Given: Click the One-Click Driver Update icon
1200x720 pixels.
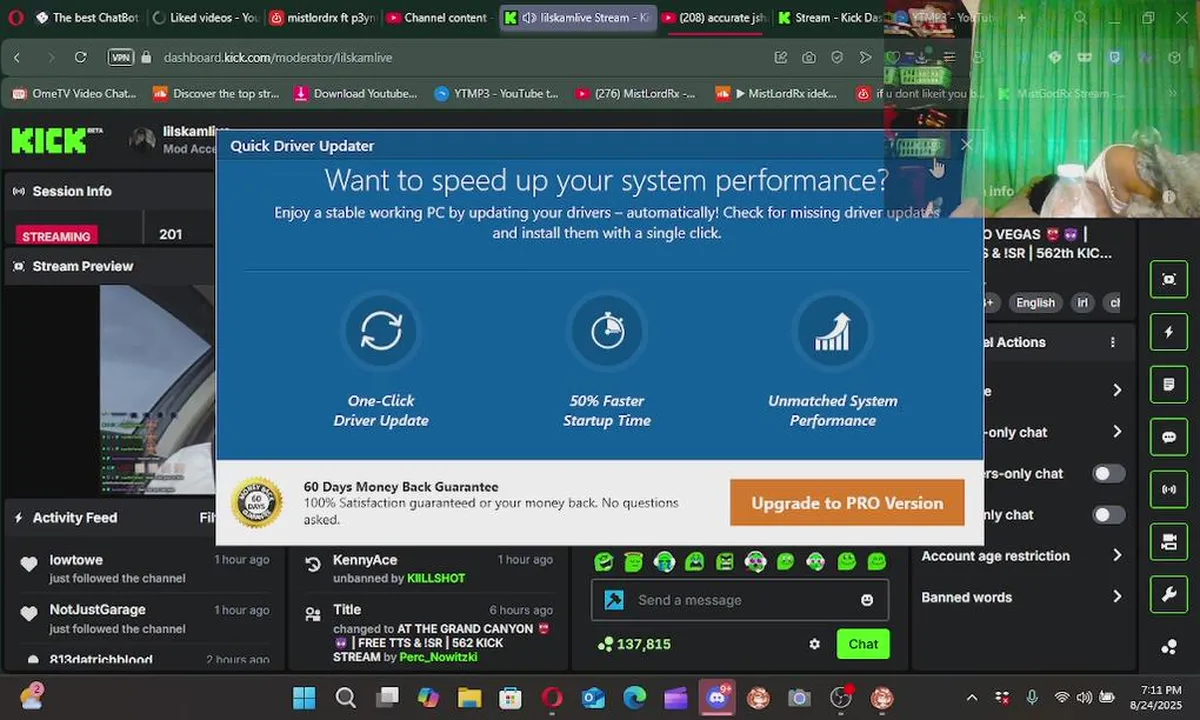Looking at the screenshot, I should tap(381, 331).
